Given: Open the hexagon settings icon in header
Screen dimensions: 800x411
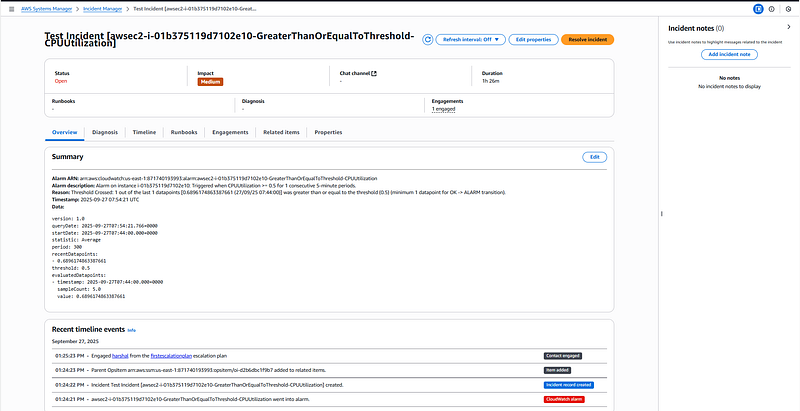Looking at the screenshot, I should [788, 9].
